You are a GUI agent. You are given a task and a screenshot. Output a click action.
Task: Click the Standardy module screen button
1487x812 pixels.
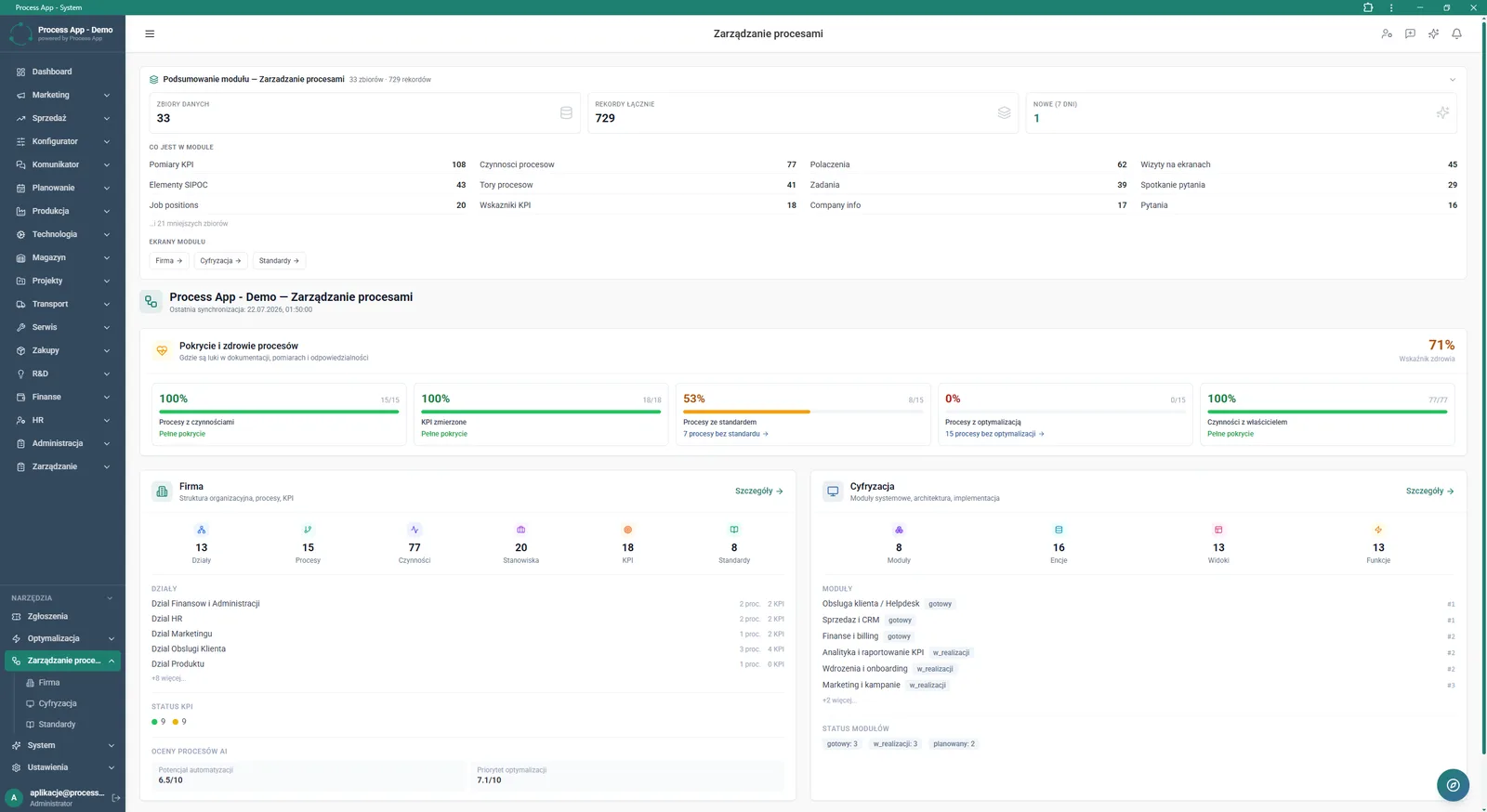279,261
